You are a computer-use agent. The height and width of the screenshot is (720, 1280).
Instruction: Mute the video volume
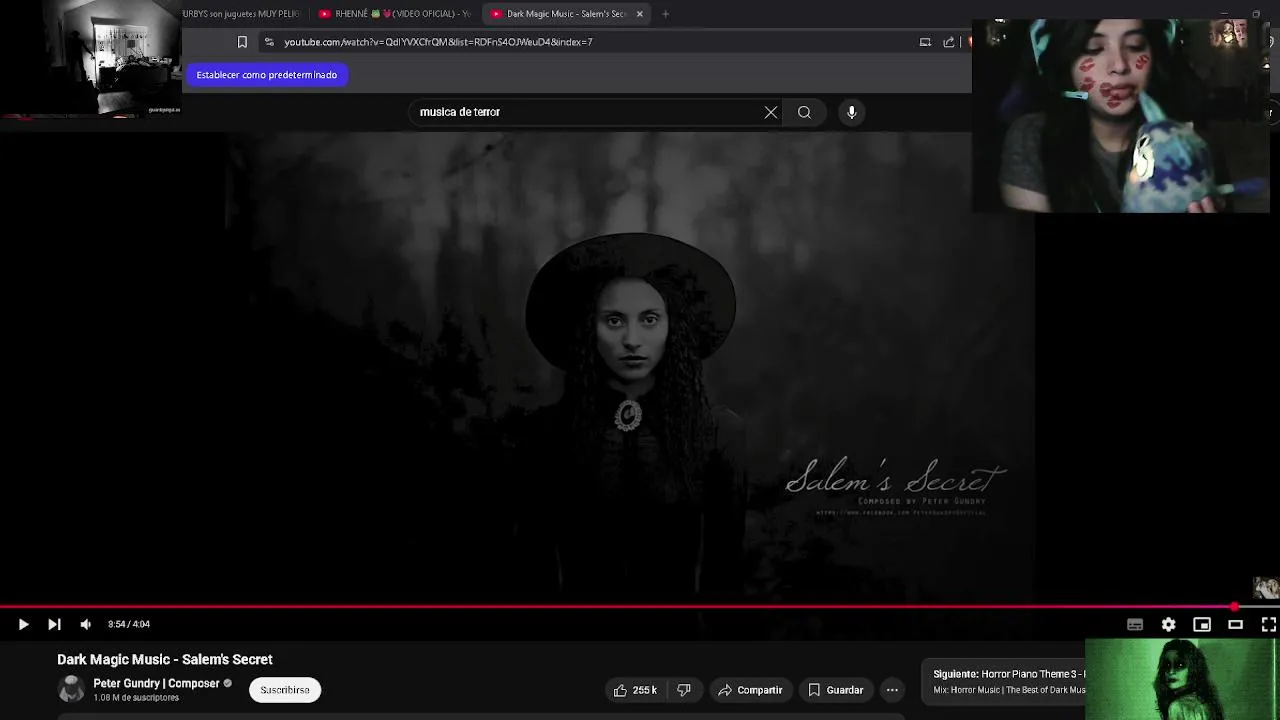coord(86,624)
